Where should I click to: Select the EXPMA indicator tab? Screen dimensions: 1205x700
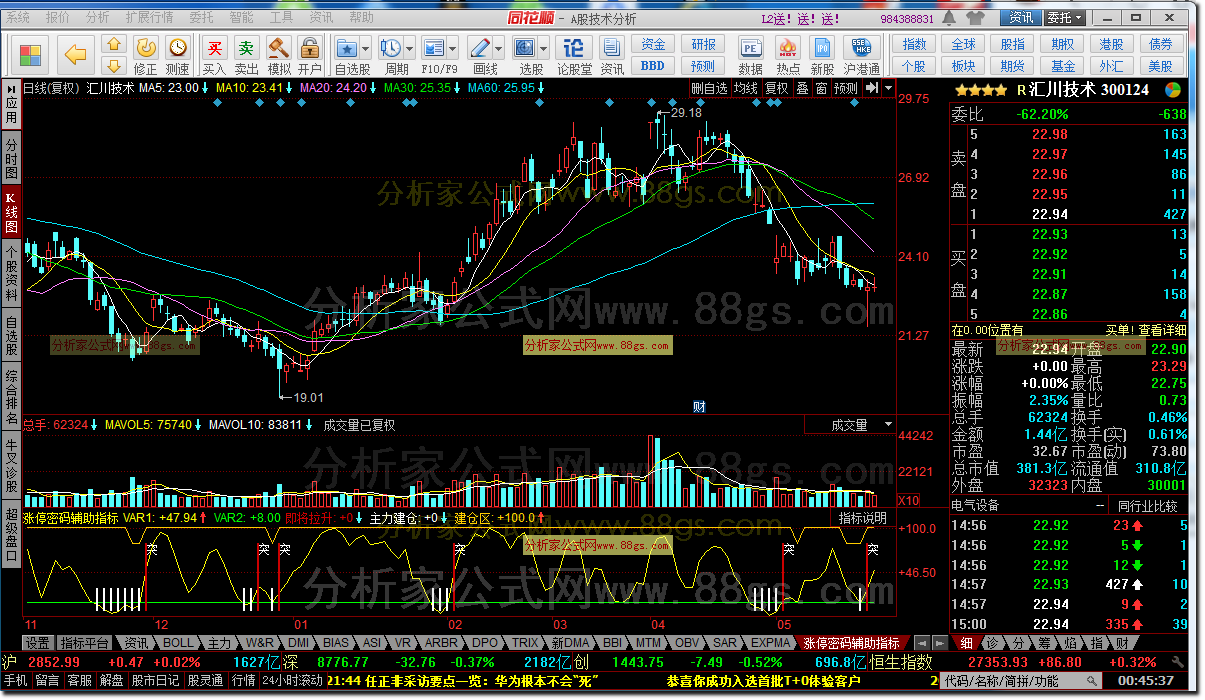pos(771,643)
